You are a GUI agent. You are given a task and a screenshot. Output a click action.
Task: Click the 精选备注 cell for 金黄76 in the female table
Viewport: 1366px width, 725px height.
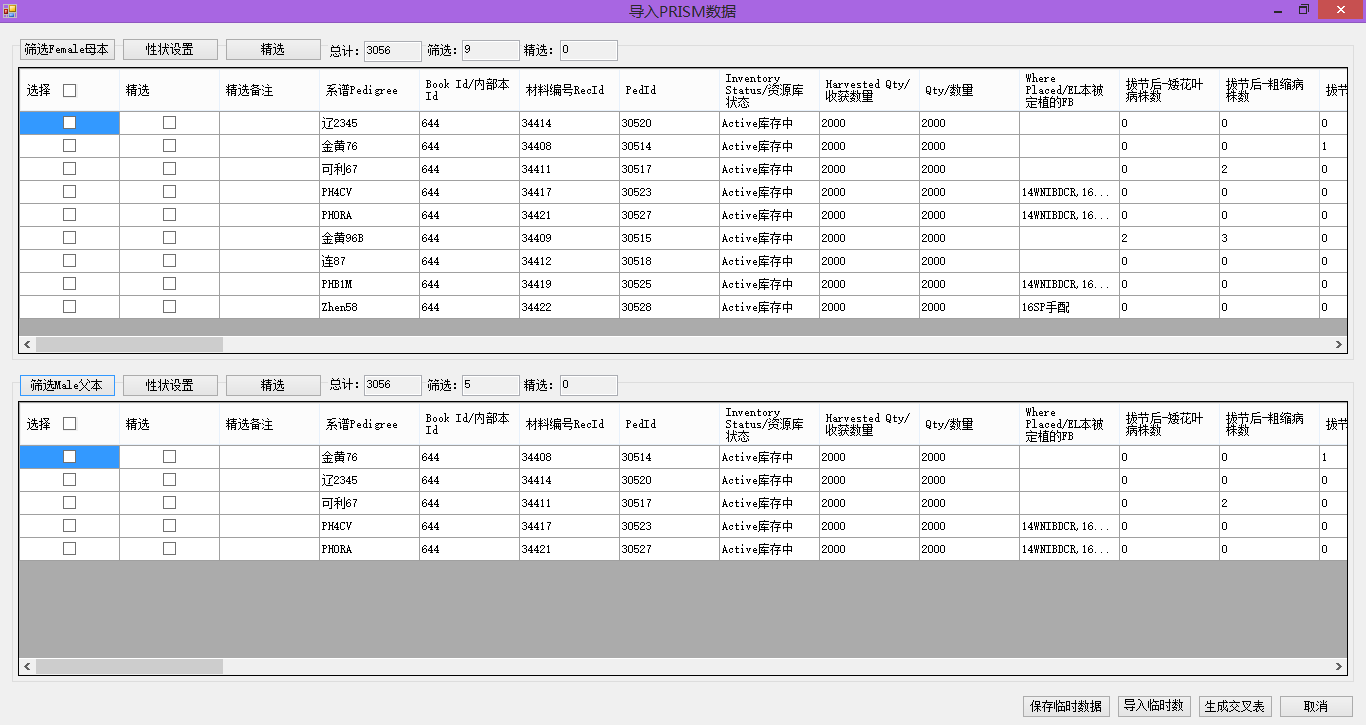[x=269, y=146]
